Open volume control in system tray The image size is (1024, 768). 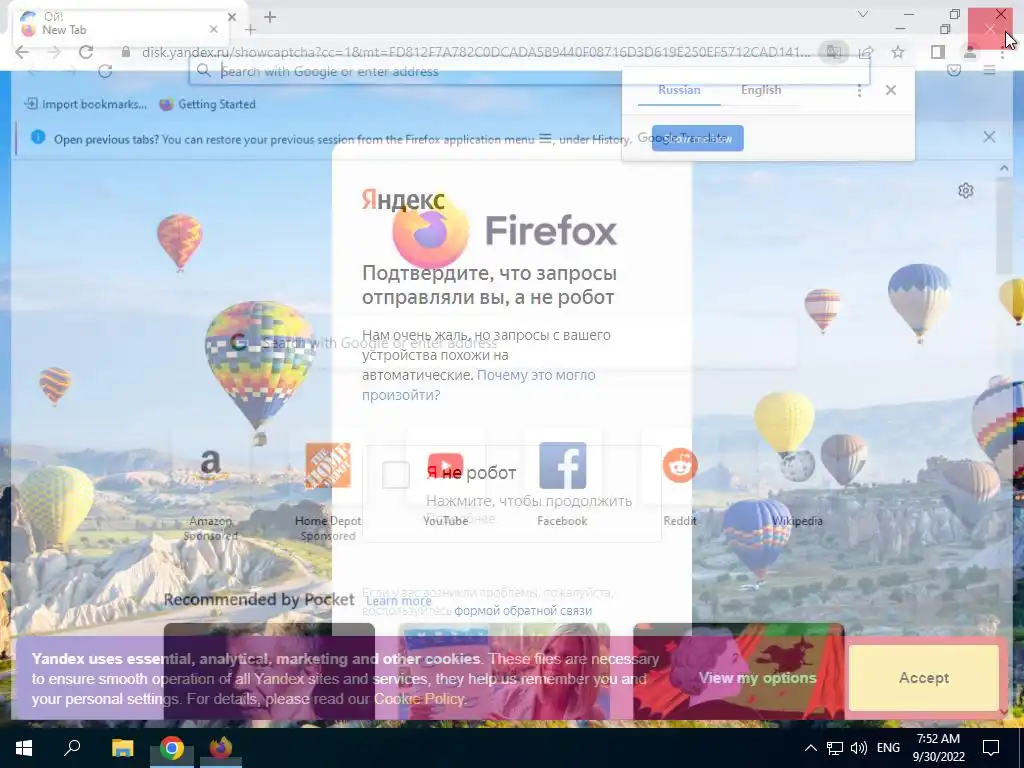(x=859, y=748)
